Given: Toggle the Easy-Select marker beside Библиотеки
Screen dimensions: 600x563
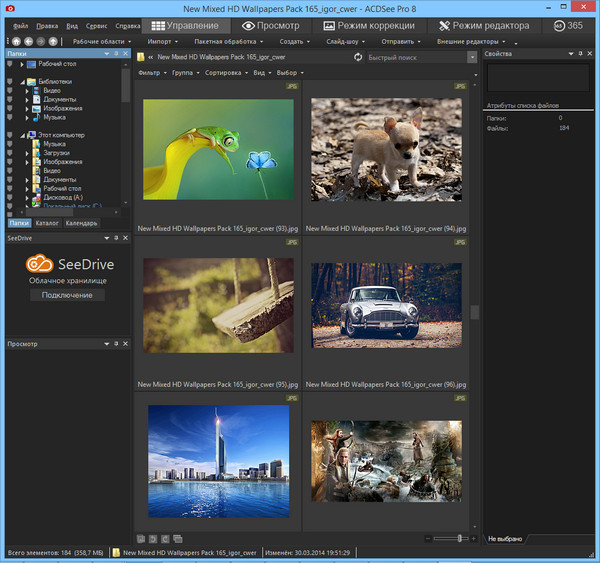Looking at the screenshot, I should (10, 79).
